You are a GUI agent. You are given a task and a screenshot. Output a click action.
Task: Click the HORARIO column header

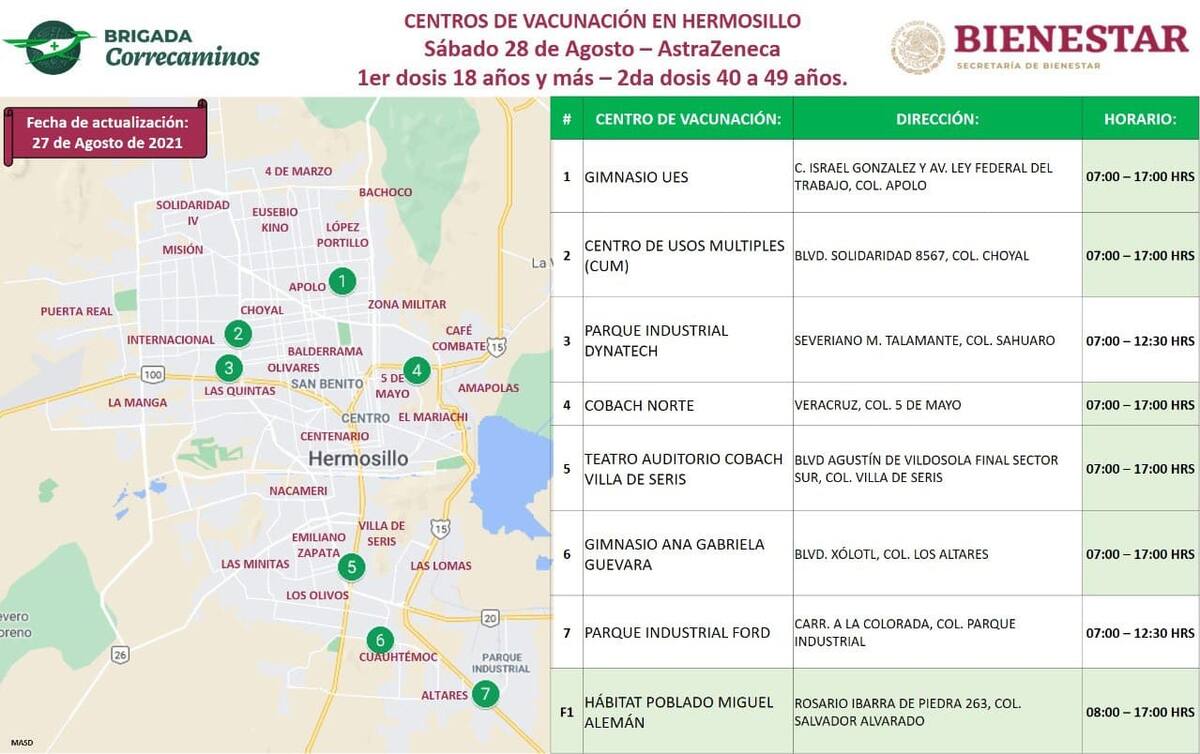point(1140,119)
